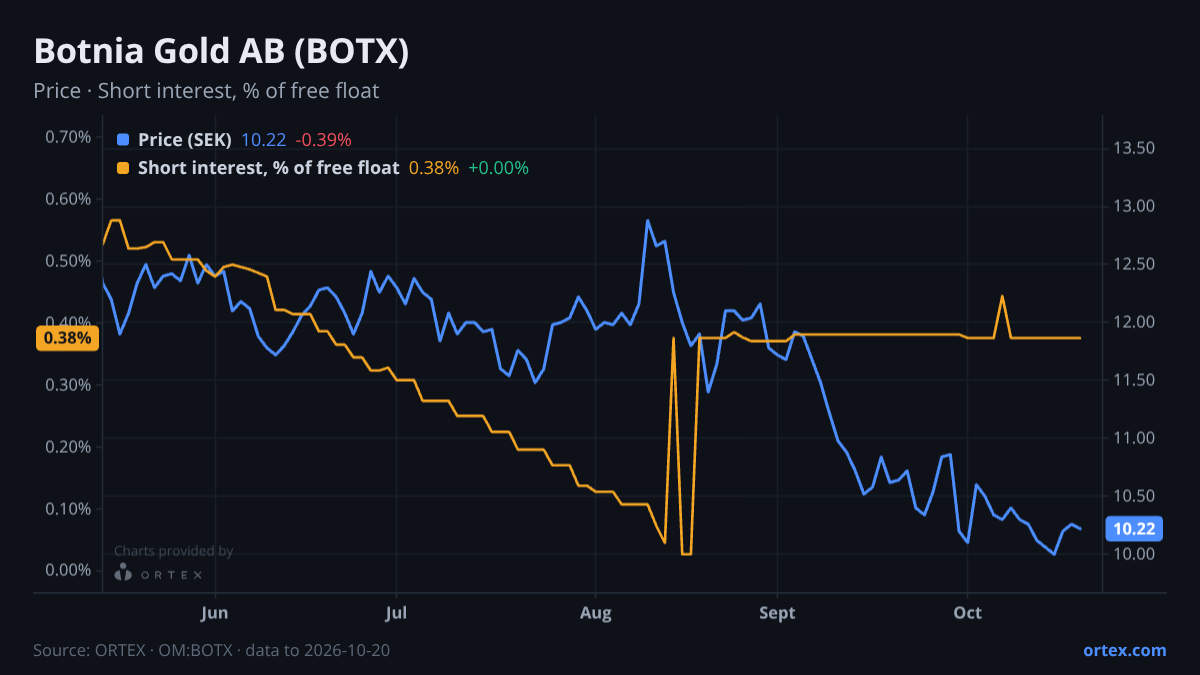Click the Jun label on the time axis
The image size is (1200, 675).
click(x=215, y=612)
